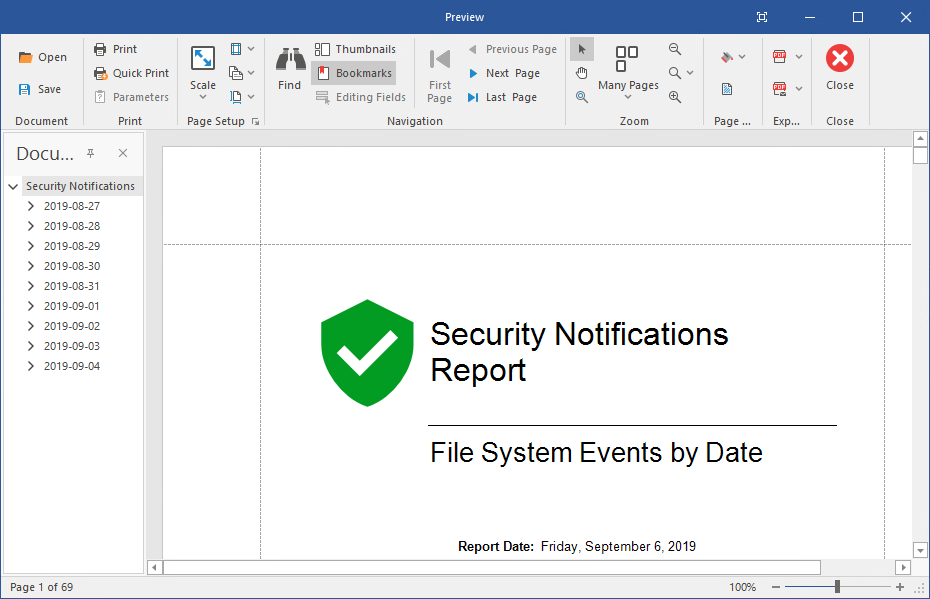
Task: Click the horizontal scrollbar right arrow
Action: coord(903,568)
